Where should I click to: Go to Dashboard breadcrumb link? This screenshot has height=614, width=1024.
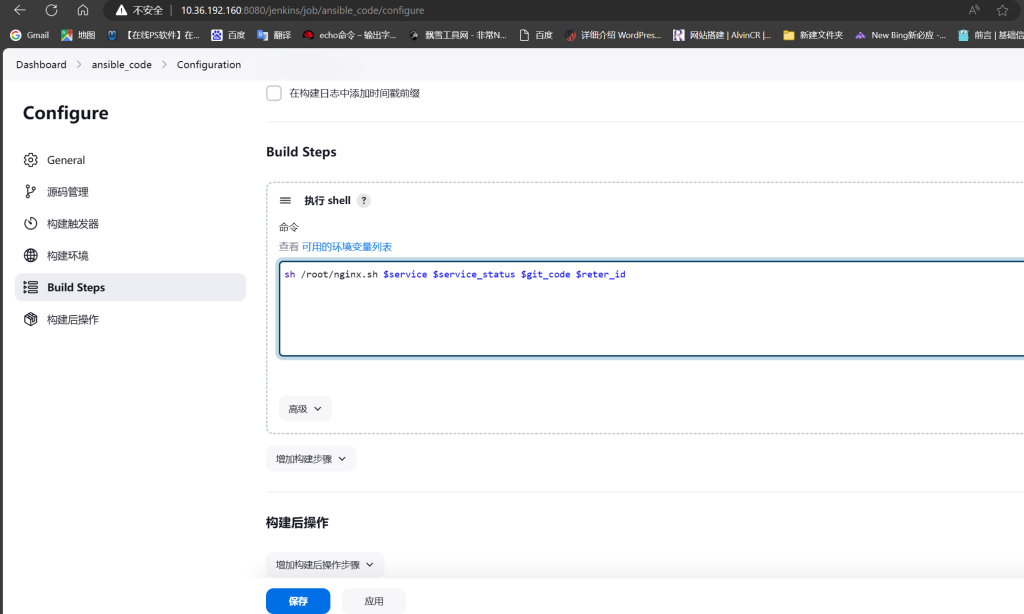(x=41, y=64)
